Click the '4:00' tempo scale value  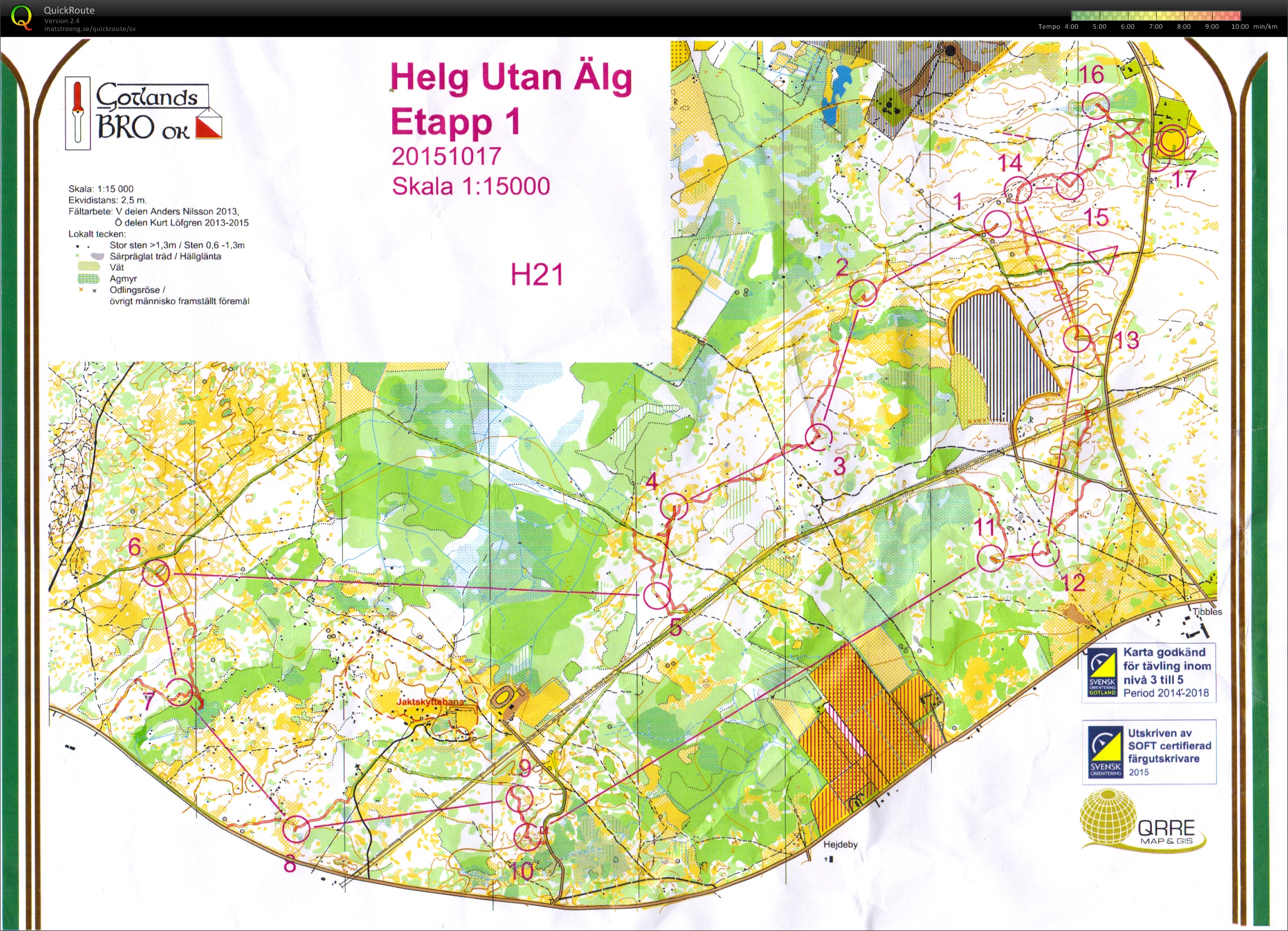point(1071,26)
